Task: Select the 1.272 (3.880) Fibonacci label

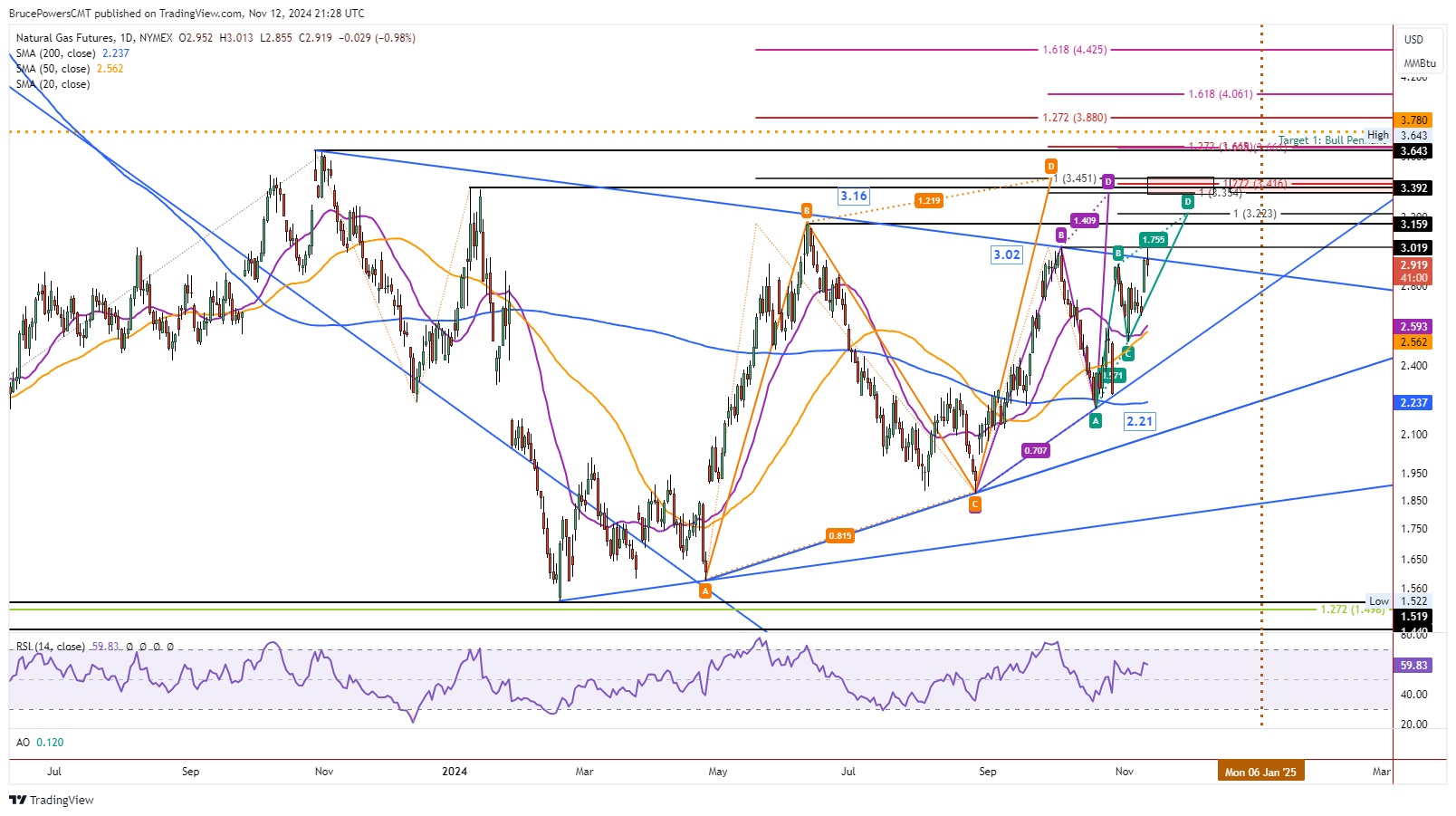Action: click(x=1074, y=118)
